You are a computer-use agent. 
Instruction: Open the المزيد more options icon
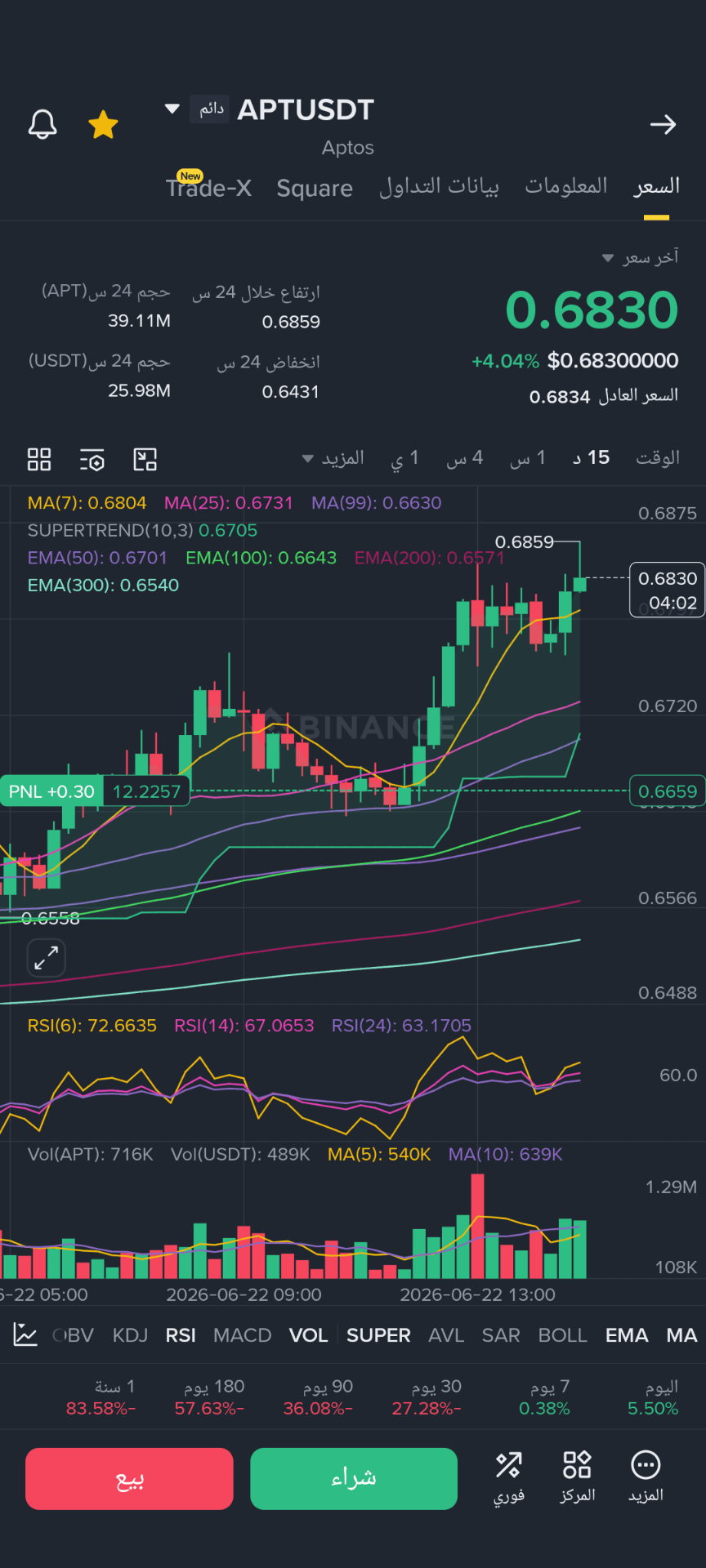coord(646,1477)
